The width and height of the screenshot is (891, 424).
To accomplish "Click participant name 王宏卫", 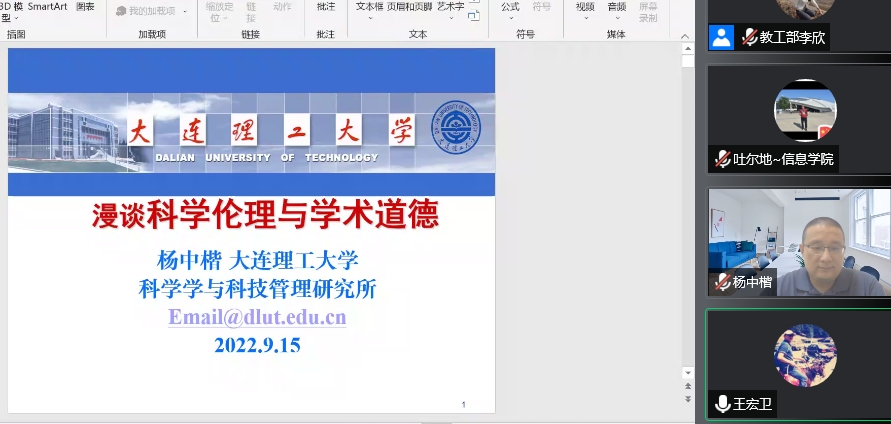I will pyautogui.click(x=752, y=405).
